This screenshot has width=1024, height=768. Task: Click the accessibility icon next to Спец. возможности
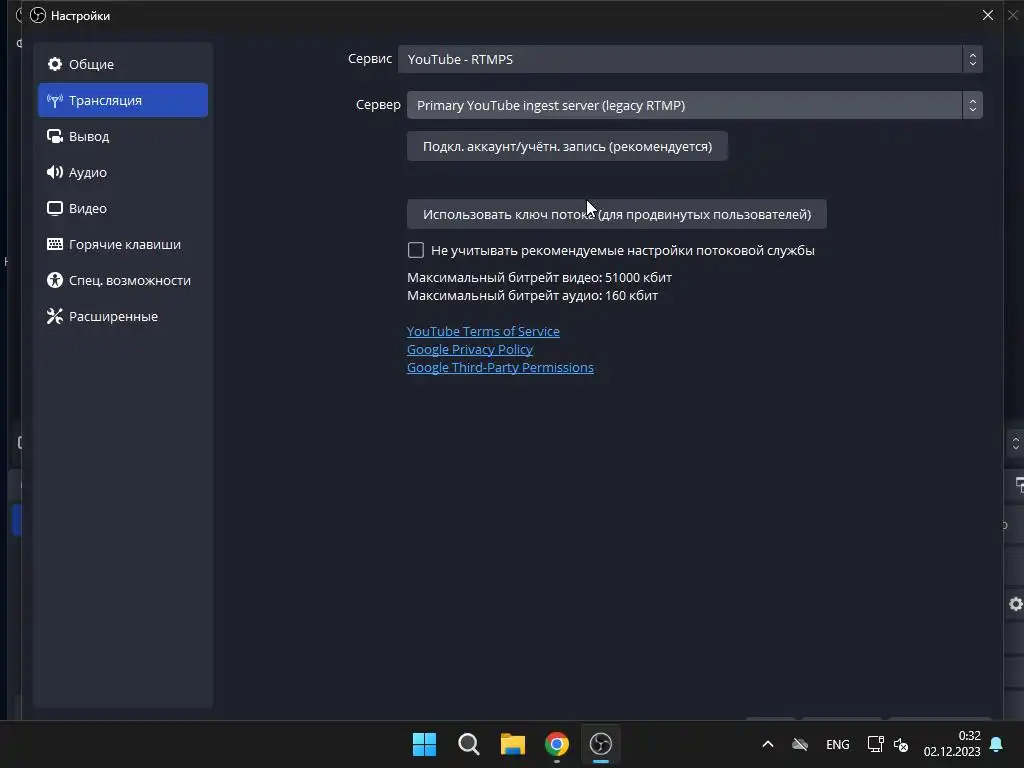(x=55, y=280)
